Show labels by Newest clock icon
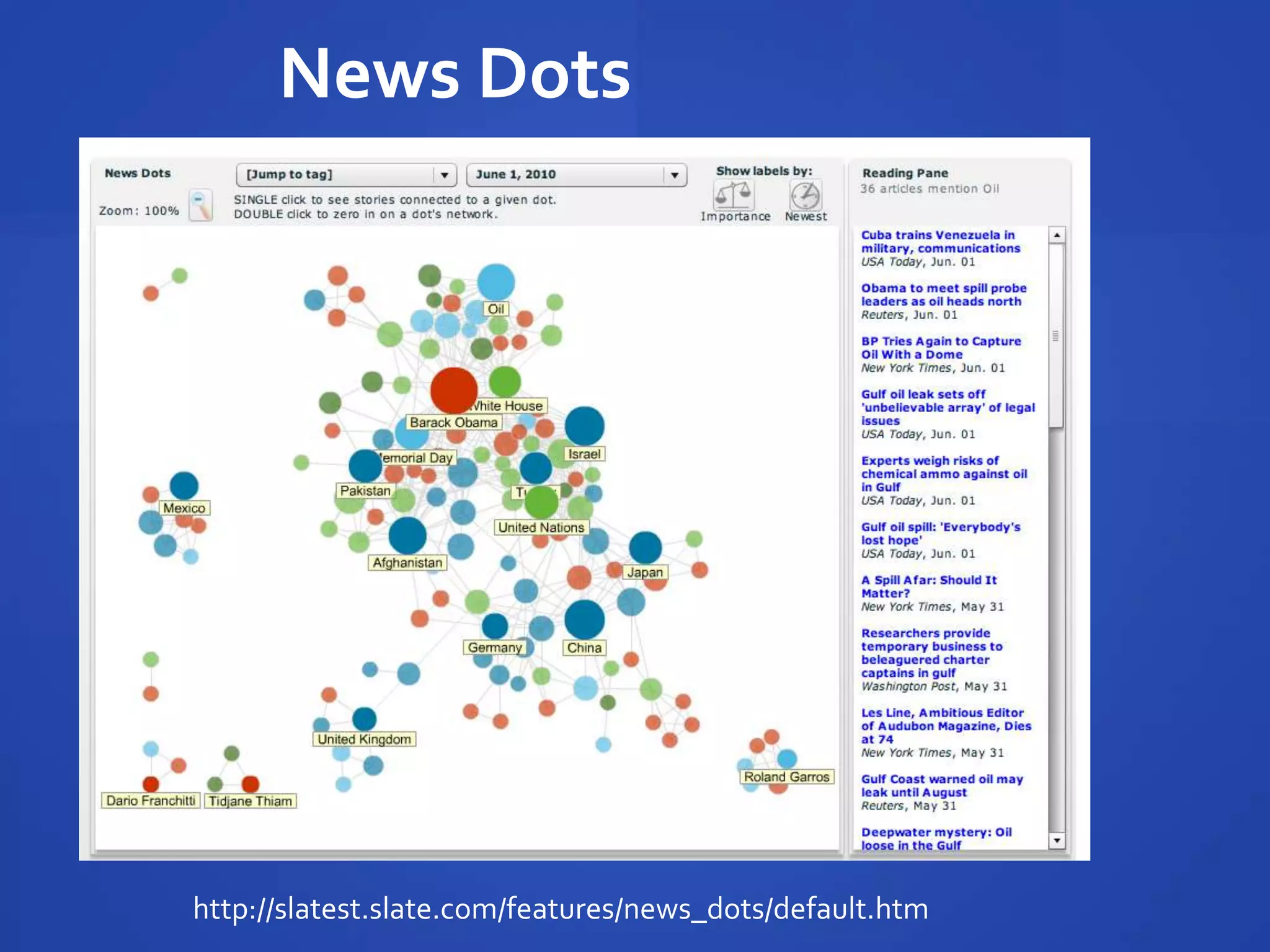This screenshot has height=952, width=1270. (806, 196)
